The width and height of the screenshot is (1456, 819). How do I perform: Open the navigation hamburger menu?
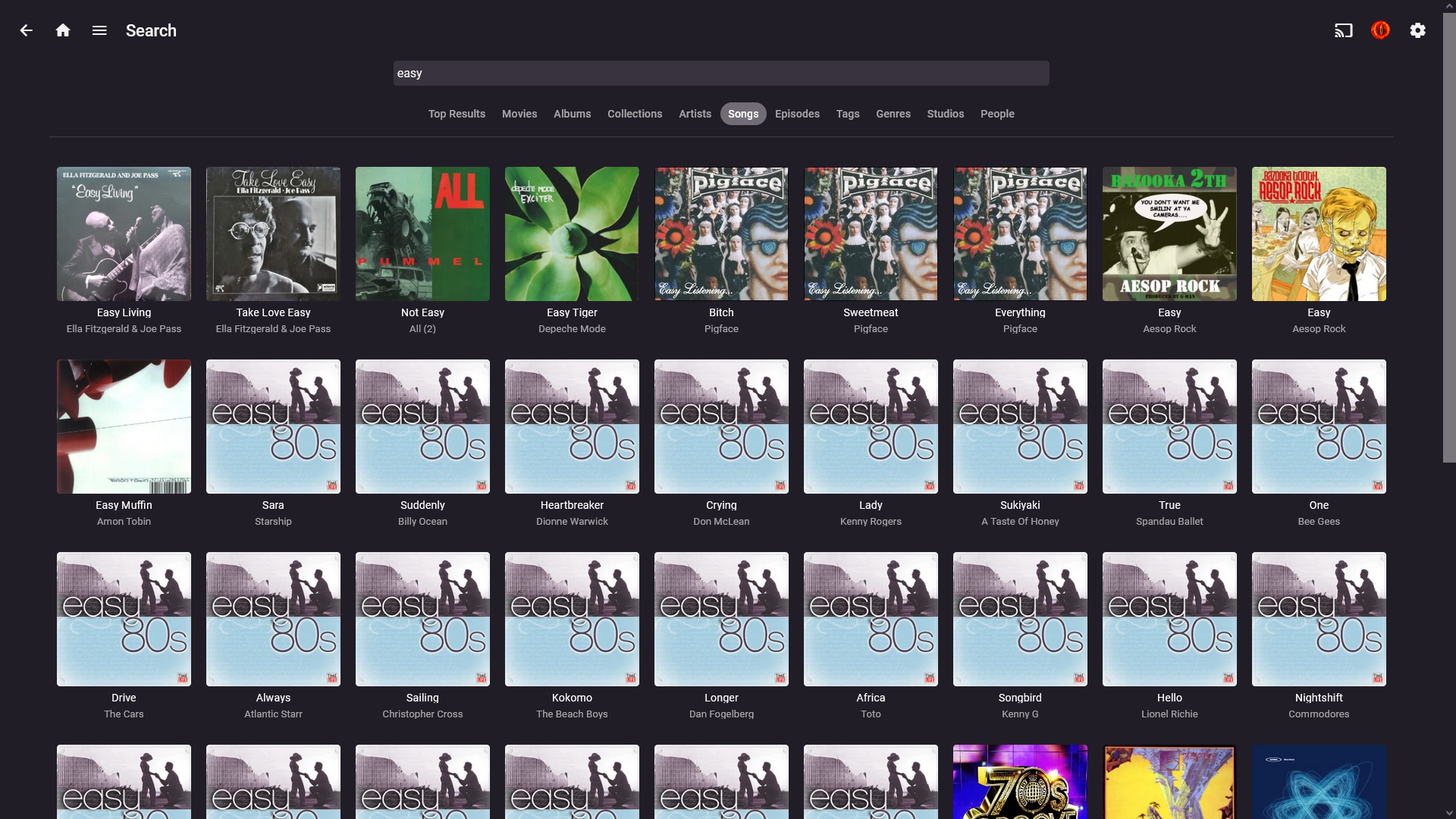pyautogui.click(x=99, y=30)
